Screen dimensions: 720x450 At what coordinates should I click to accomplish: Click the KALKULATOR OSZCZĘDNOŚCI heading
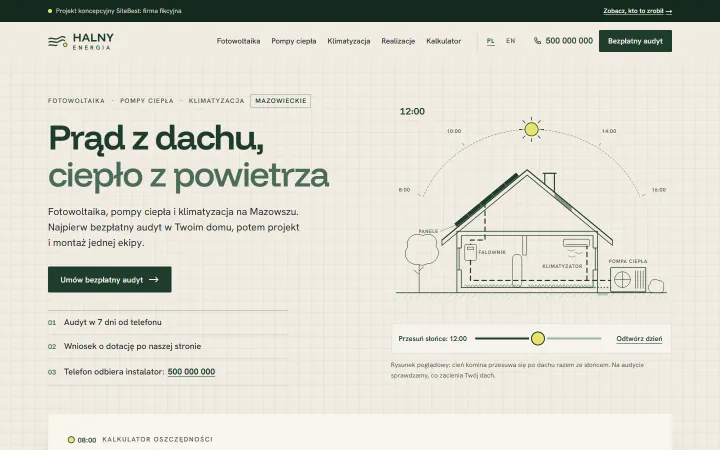(158, 439)
